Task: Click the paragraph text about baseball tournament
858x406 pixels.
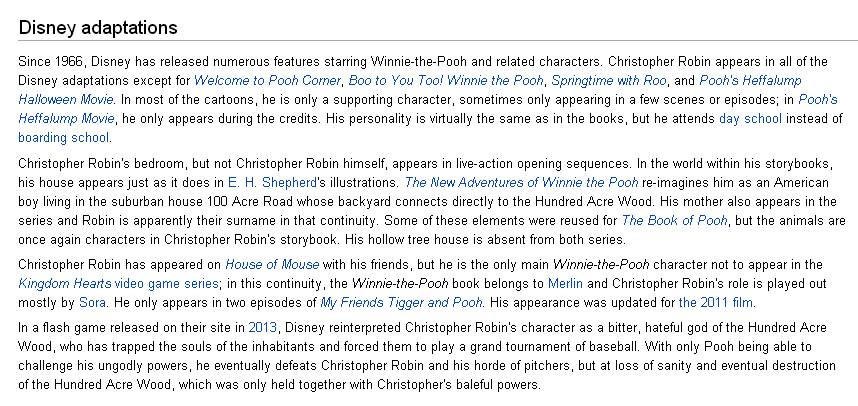Action: [427, 356]
